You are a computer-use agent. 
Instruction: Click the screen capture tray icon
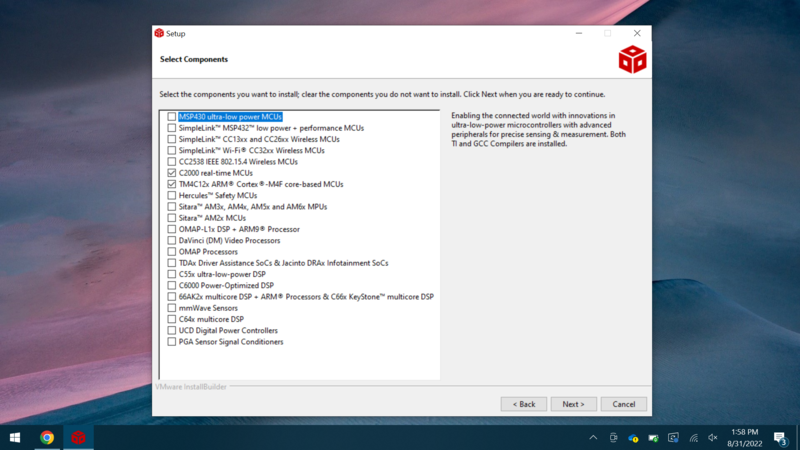673,438
